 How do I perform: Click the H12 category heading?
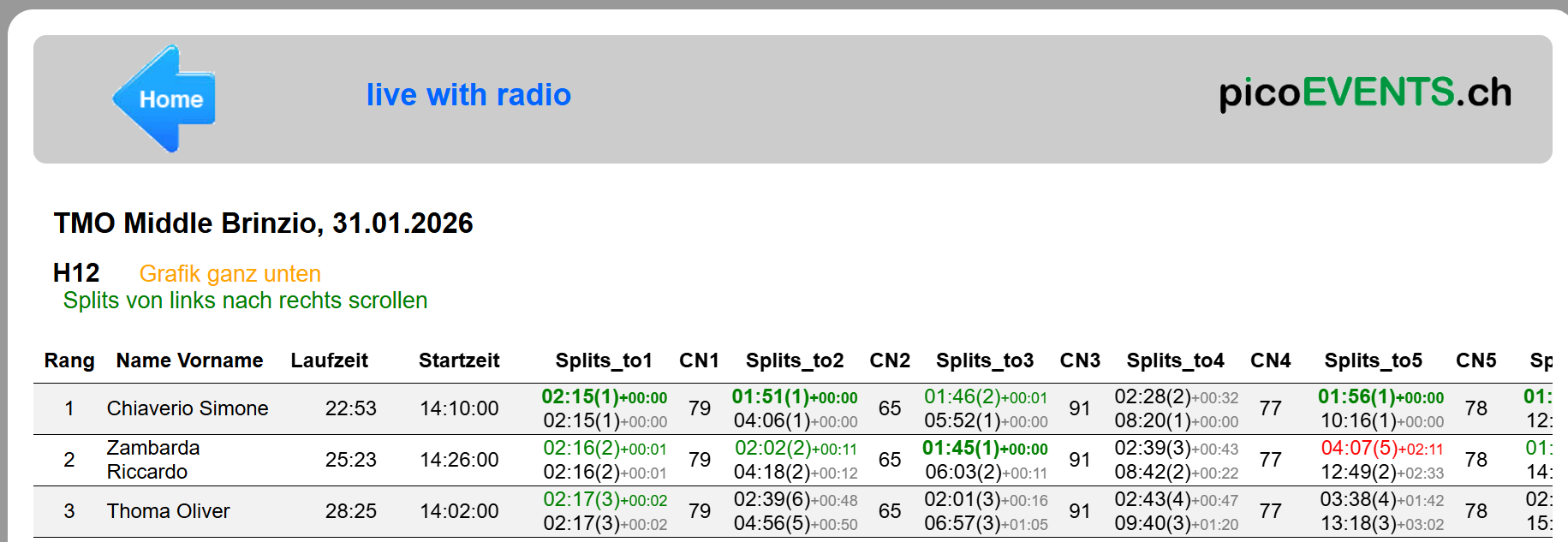(x=76, y=273)
